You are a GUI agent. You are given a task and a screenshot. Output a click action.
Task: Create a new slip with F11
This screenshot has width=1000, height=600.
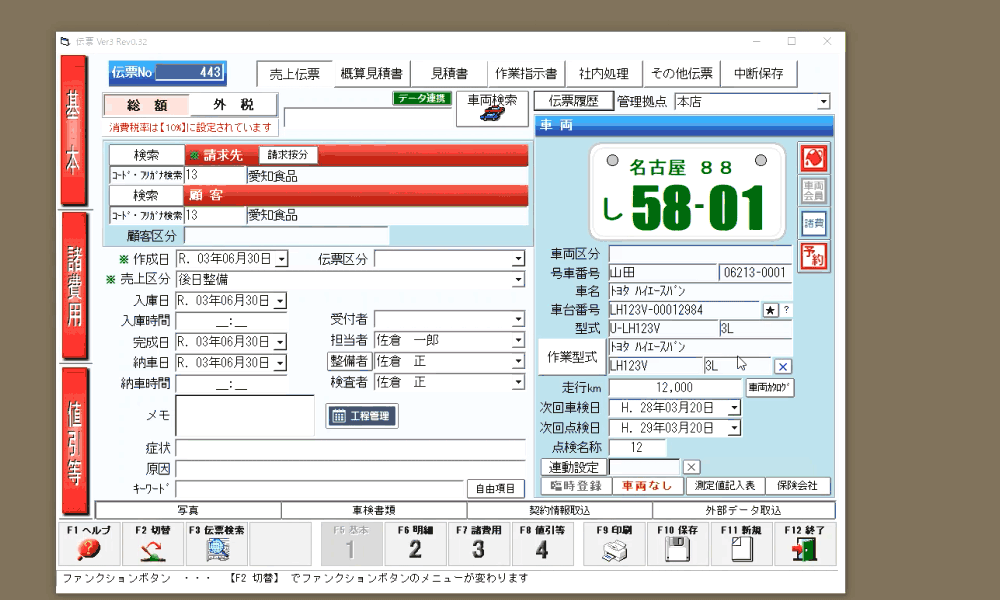point(741,544)
